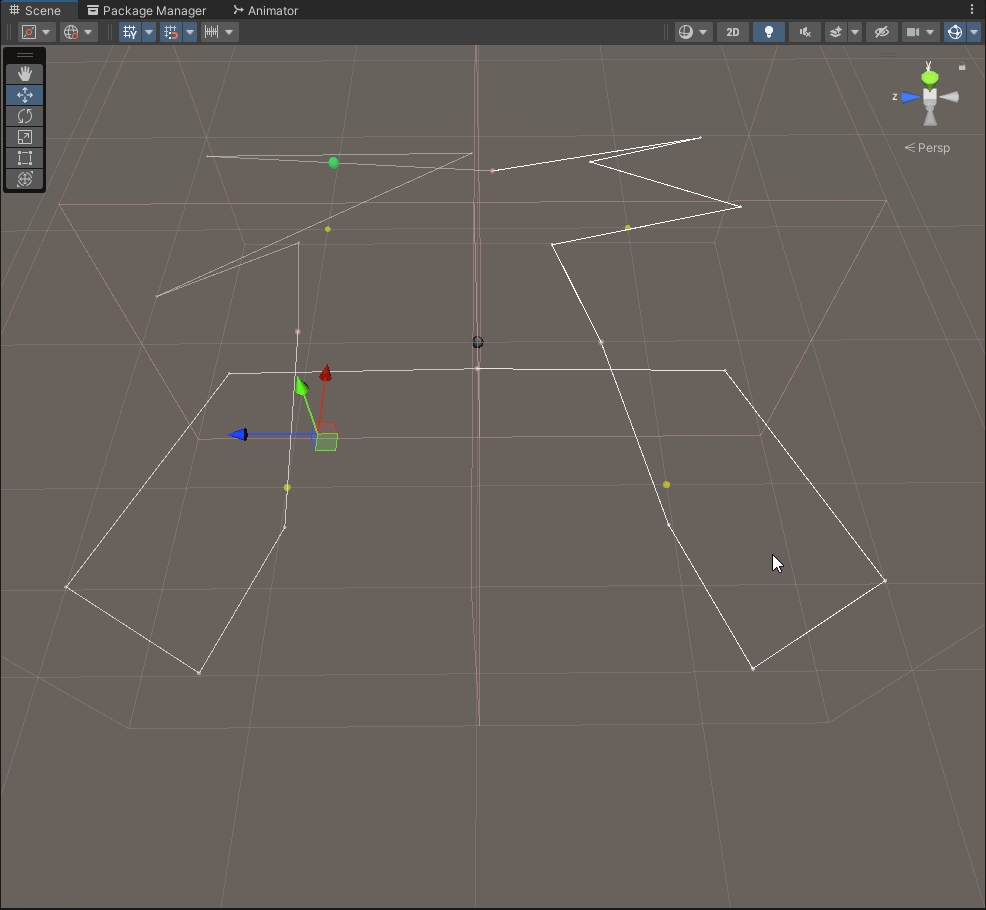Select the Hand (View) tool
Viewport: 986px width, 910px height.
point(25,74)
